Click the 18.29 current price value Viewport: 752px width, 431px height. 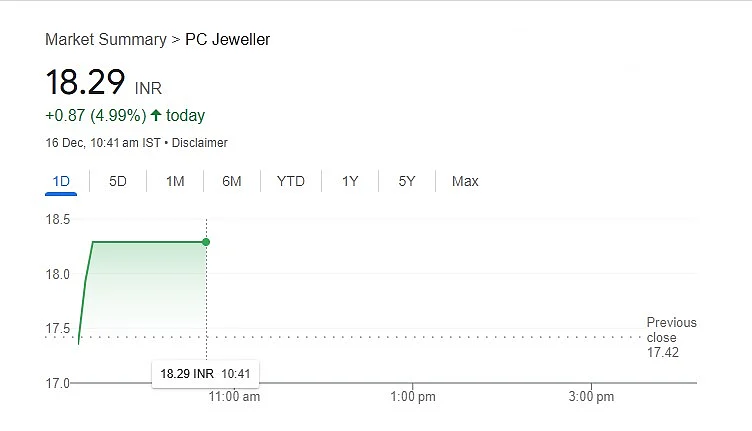[x=85, y=82]
